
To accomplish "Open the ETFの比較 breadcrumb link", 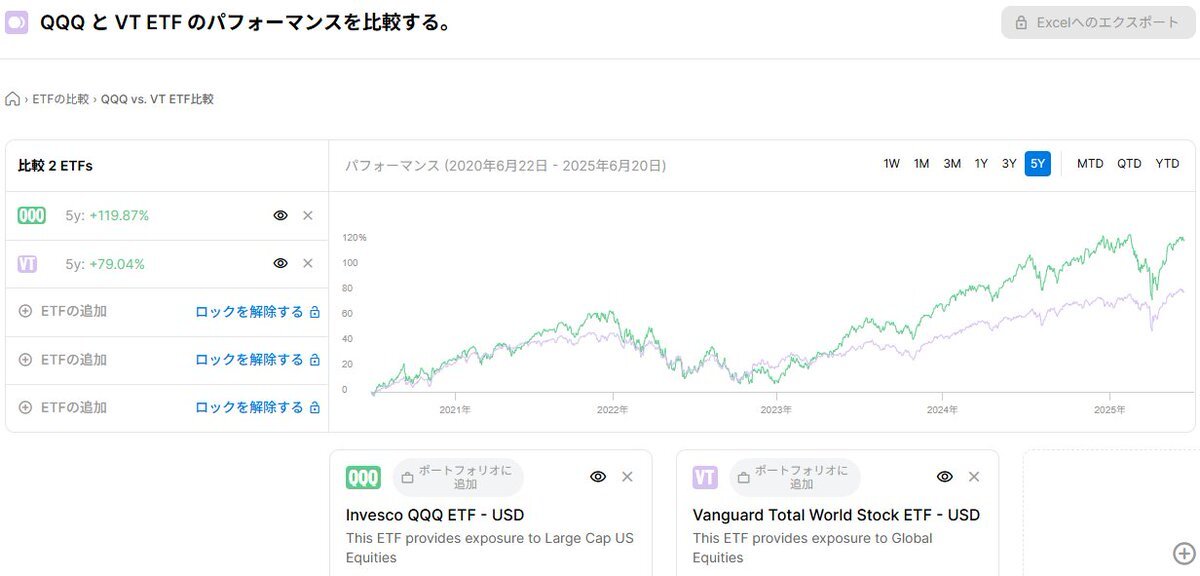I will coord(60,99).
